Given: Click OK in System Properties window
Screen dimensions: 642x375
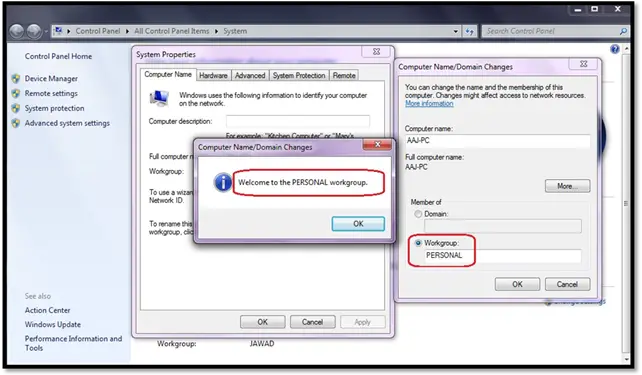Looking at the screenshot, I should (262, 322).
